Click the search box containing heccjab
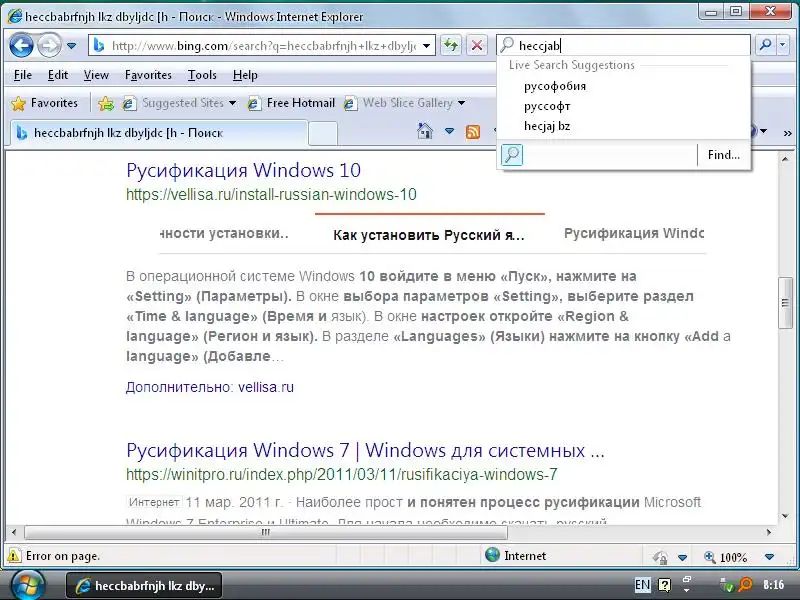The height and width of the screenshot is (600, 800). click(623, 45)
